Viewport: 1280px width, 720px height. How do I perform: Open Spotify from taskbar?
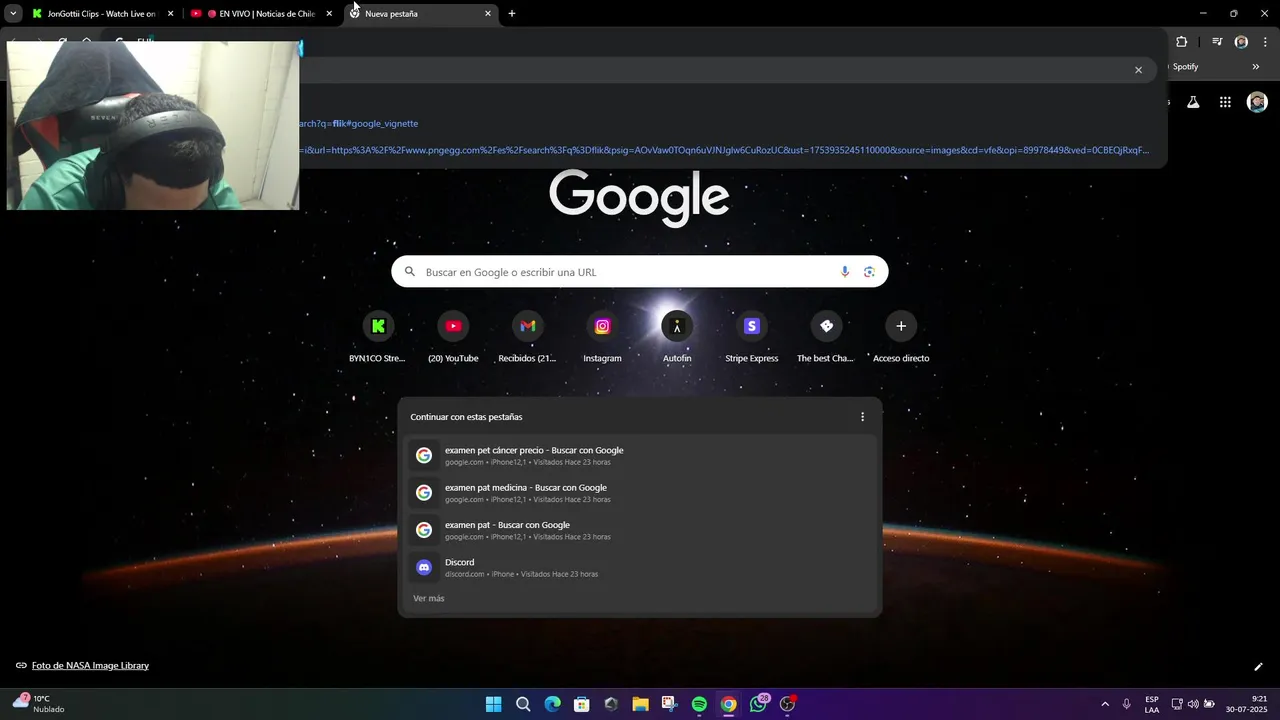(699, 704)
